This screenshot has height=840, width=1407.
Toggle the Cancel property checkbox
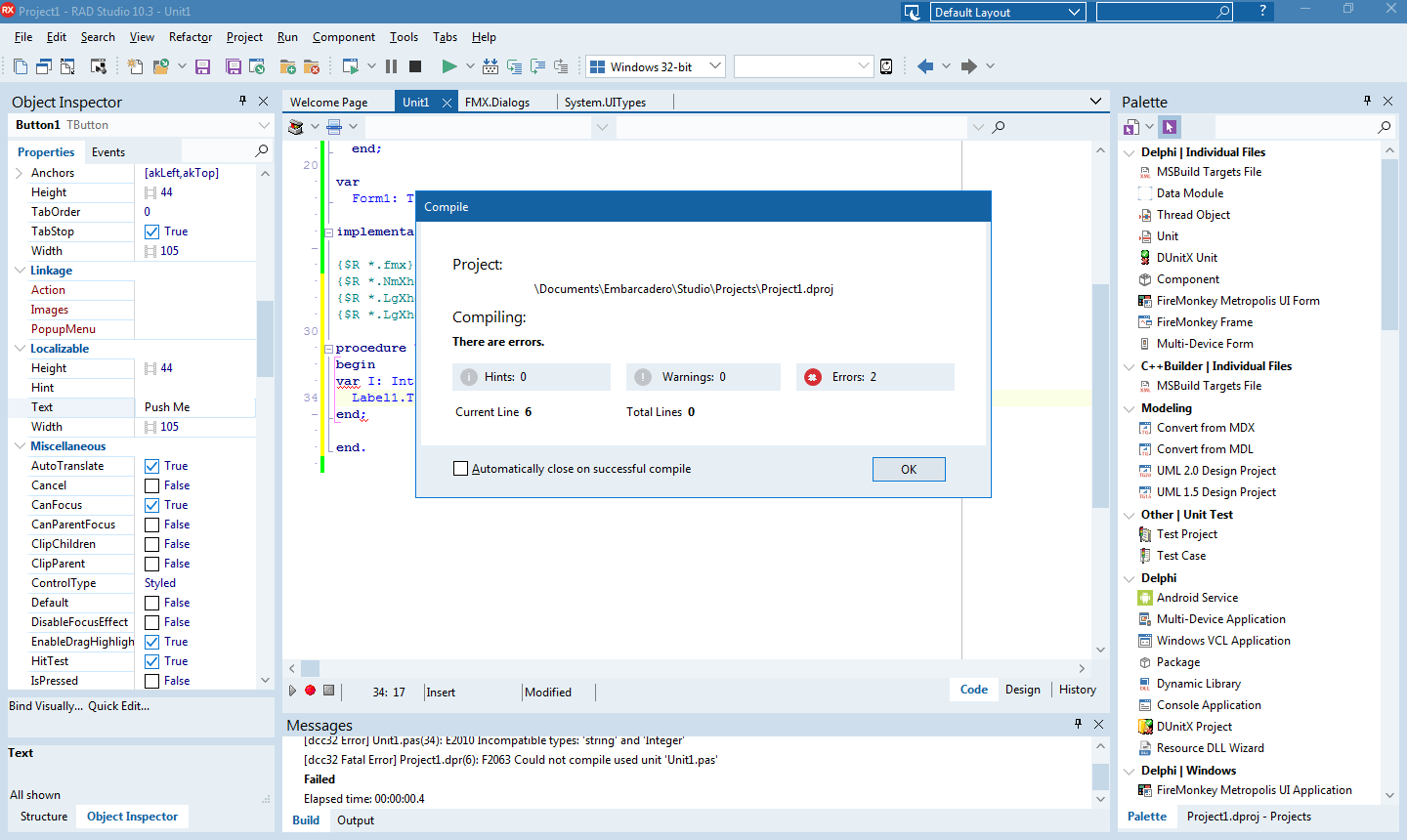[x=151, y=485]
